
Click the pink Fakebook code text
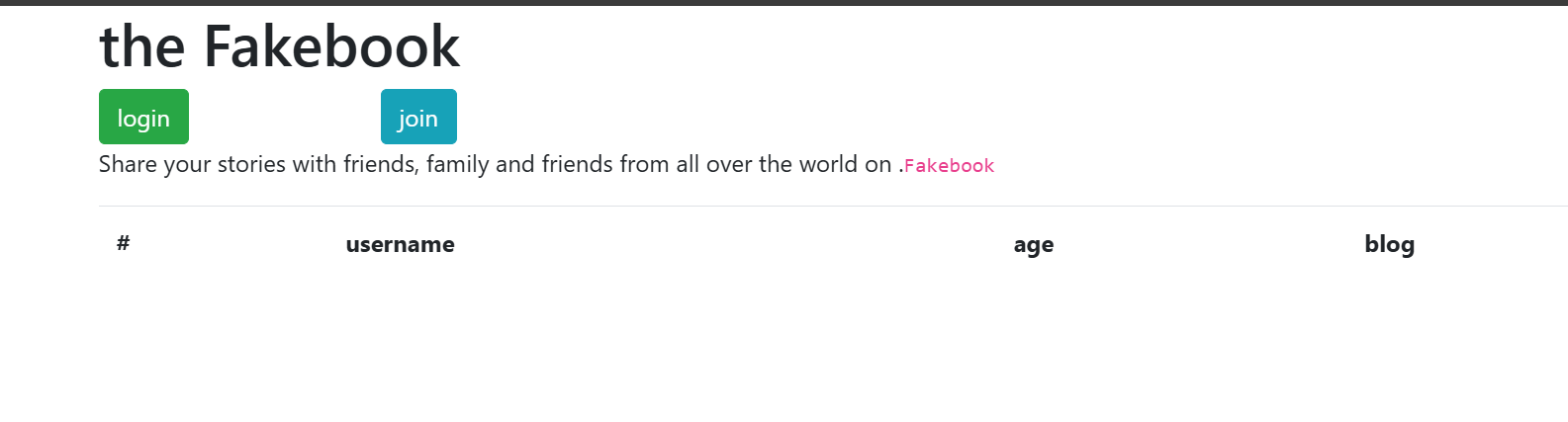coord(949,166)
